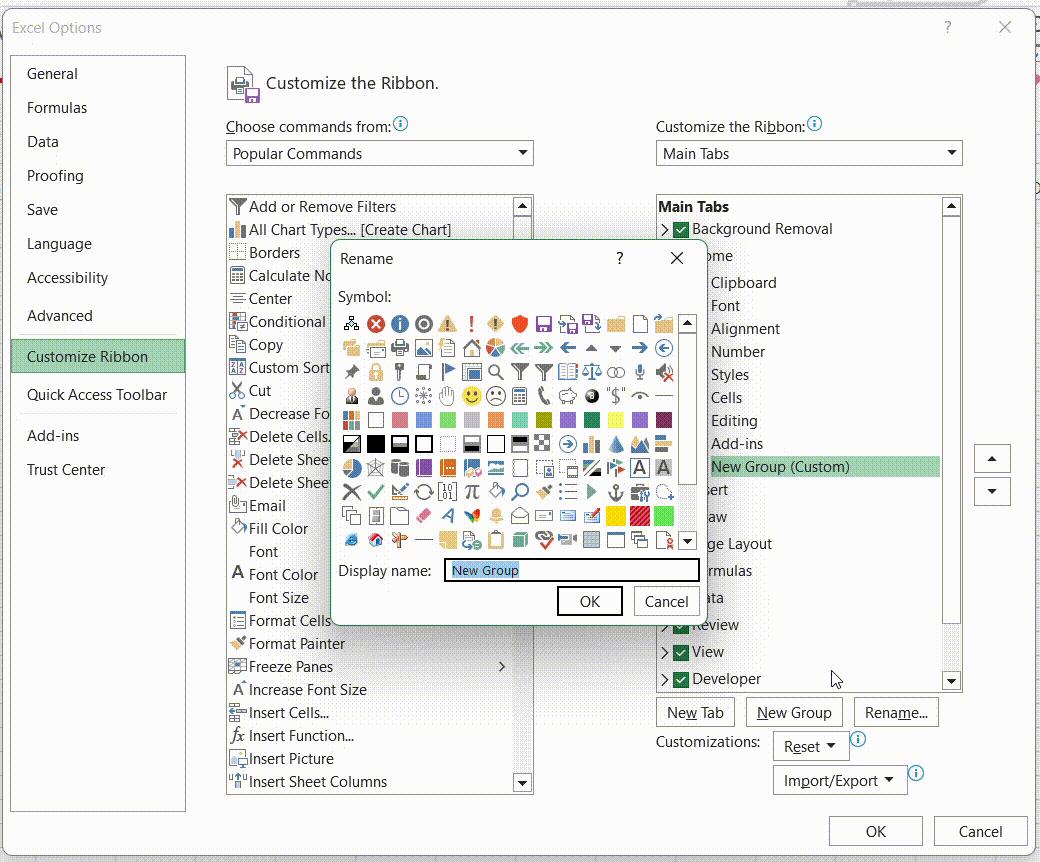The image size is (1040, 862).
Task: Select the anchor symbol
Action: [x=616, y=491]
